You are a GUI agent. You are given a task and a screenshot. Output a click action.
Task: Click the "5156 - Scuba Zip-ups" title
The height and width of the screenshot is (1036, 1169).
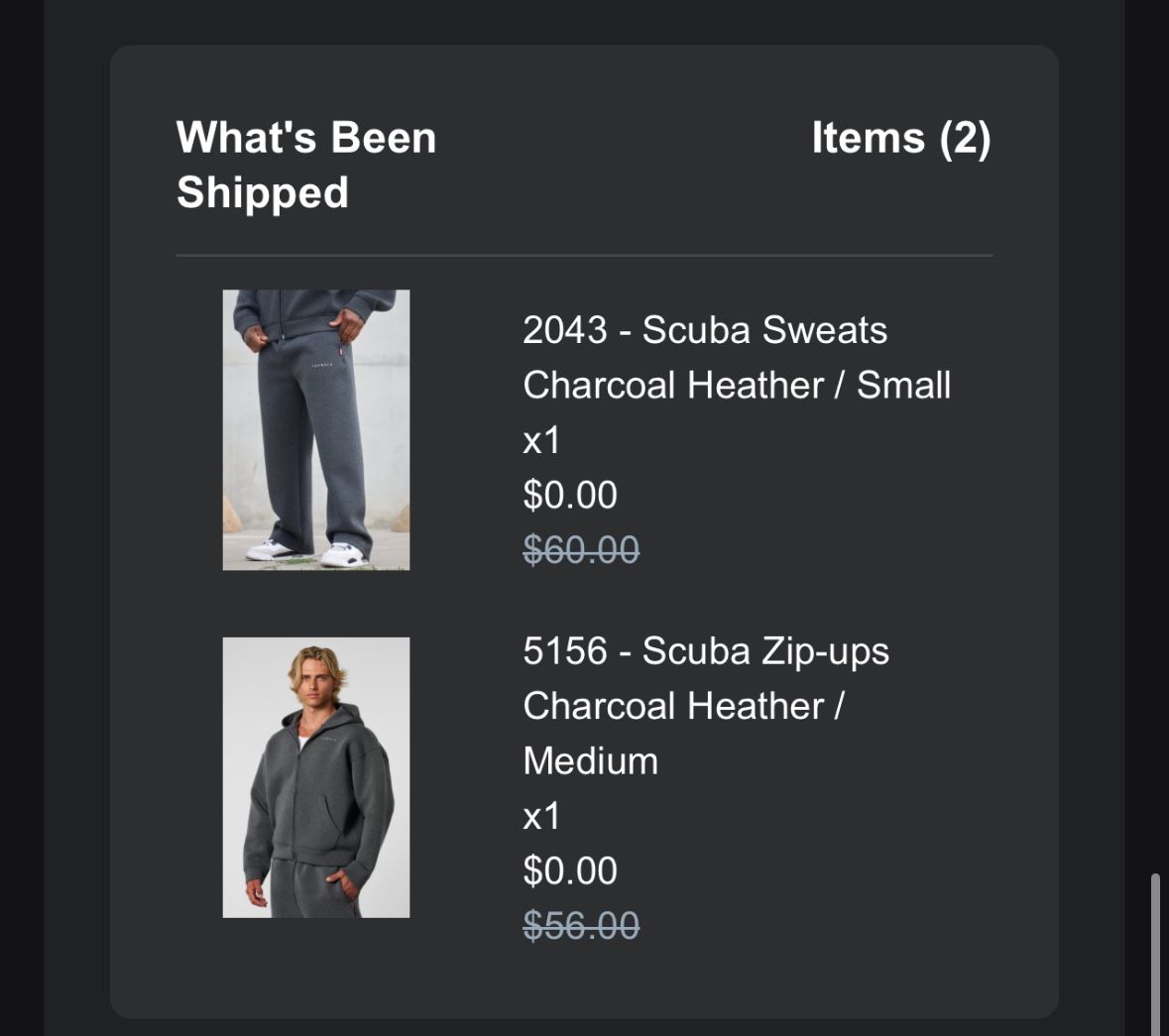click(x=705, y=651)
